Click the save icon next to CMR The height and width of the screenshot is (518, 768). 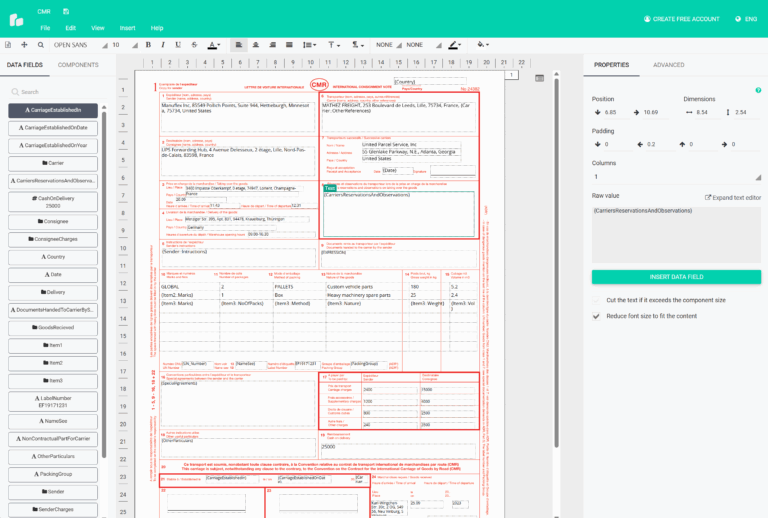pyautogui.click(x=66, y=11)
